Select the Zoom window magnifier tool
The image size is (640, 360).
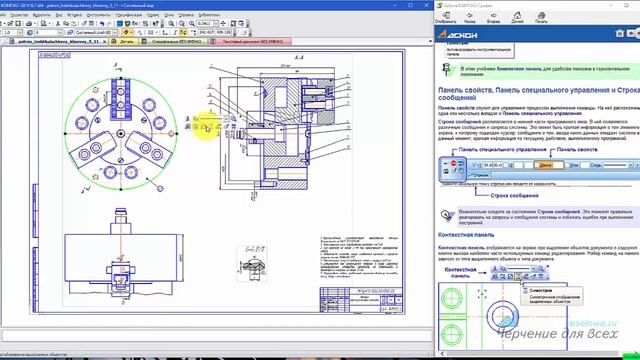(x=171, y=23)
